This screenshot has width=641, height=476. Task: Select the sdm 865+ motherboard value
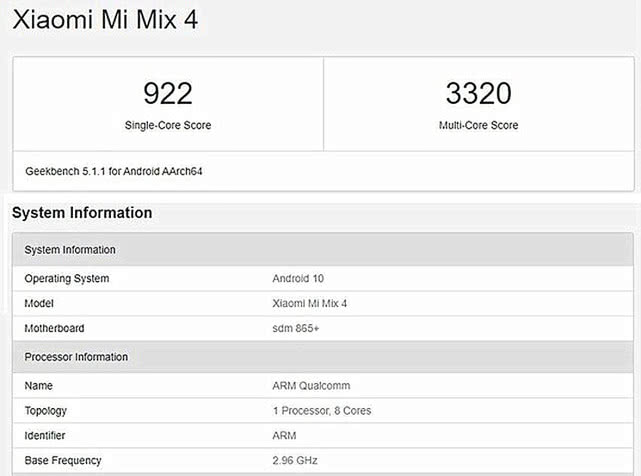point(296,328)
